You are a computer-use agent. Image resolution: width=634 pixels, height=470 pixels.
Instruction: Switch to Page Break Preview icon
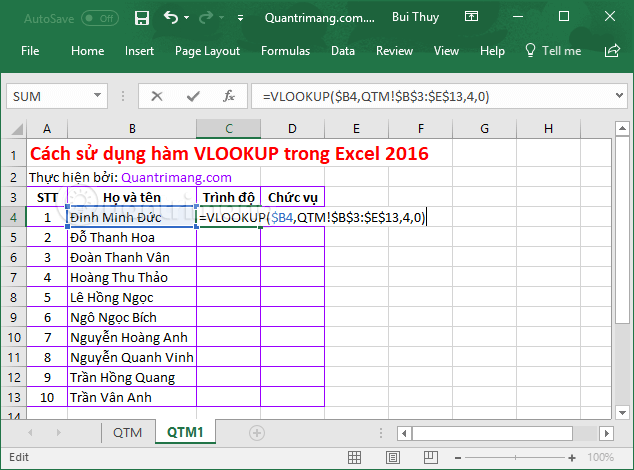(431, 457)
